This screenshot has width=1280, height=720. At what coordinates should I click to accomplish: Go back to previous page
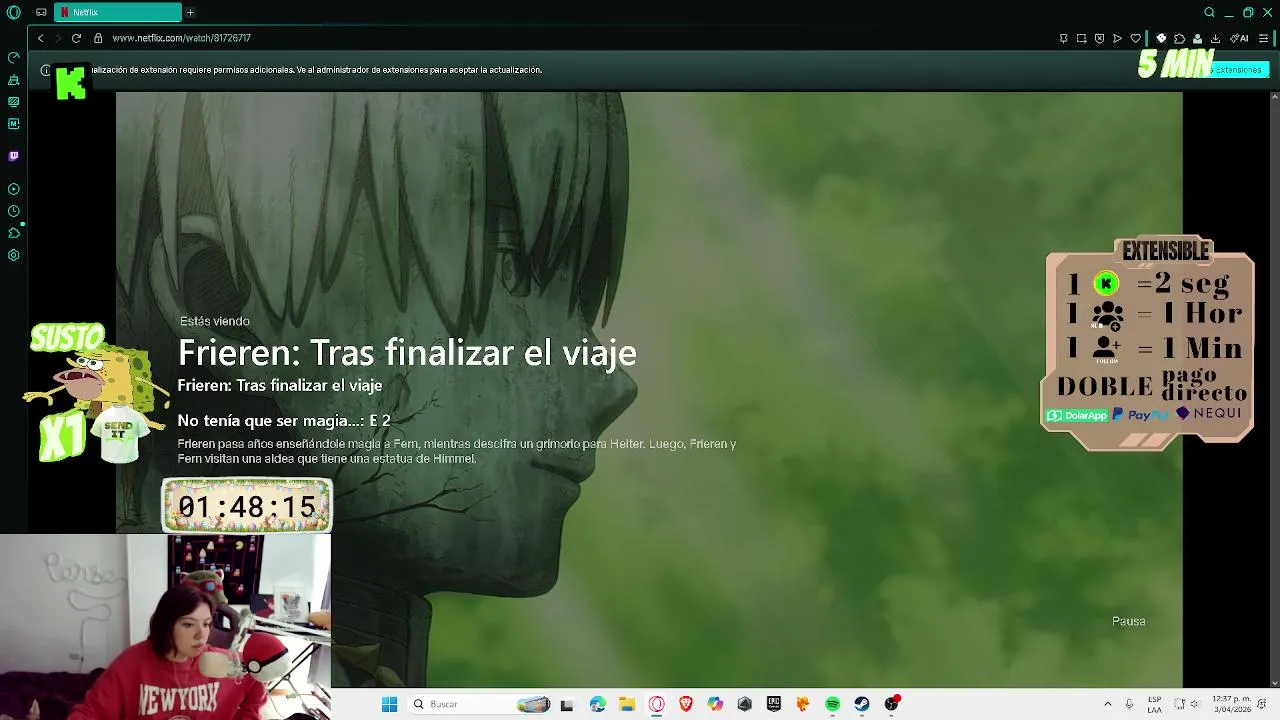point(40,38)
